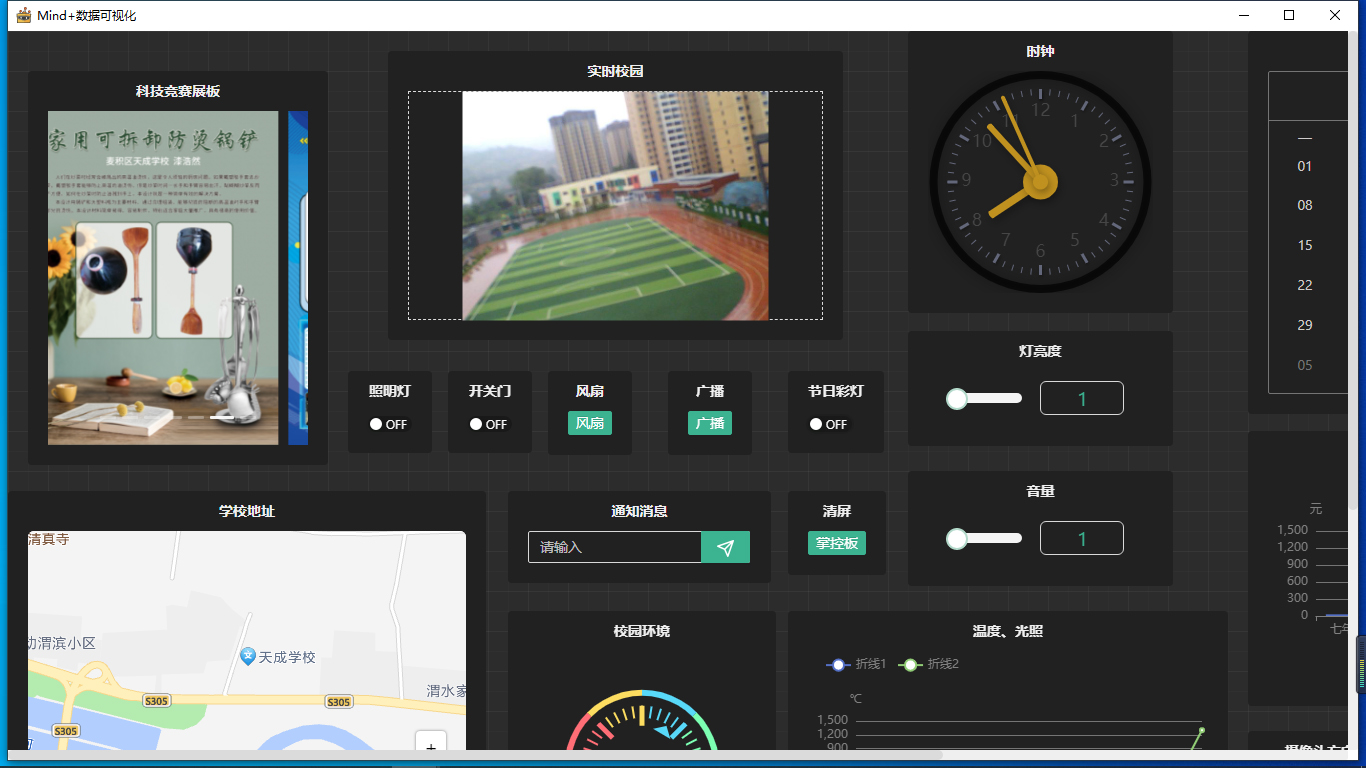Viewport: 1366px width, 768px height.
Task: Click the cooking spatula poster thumbnail
Action: 163,278
